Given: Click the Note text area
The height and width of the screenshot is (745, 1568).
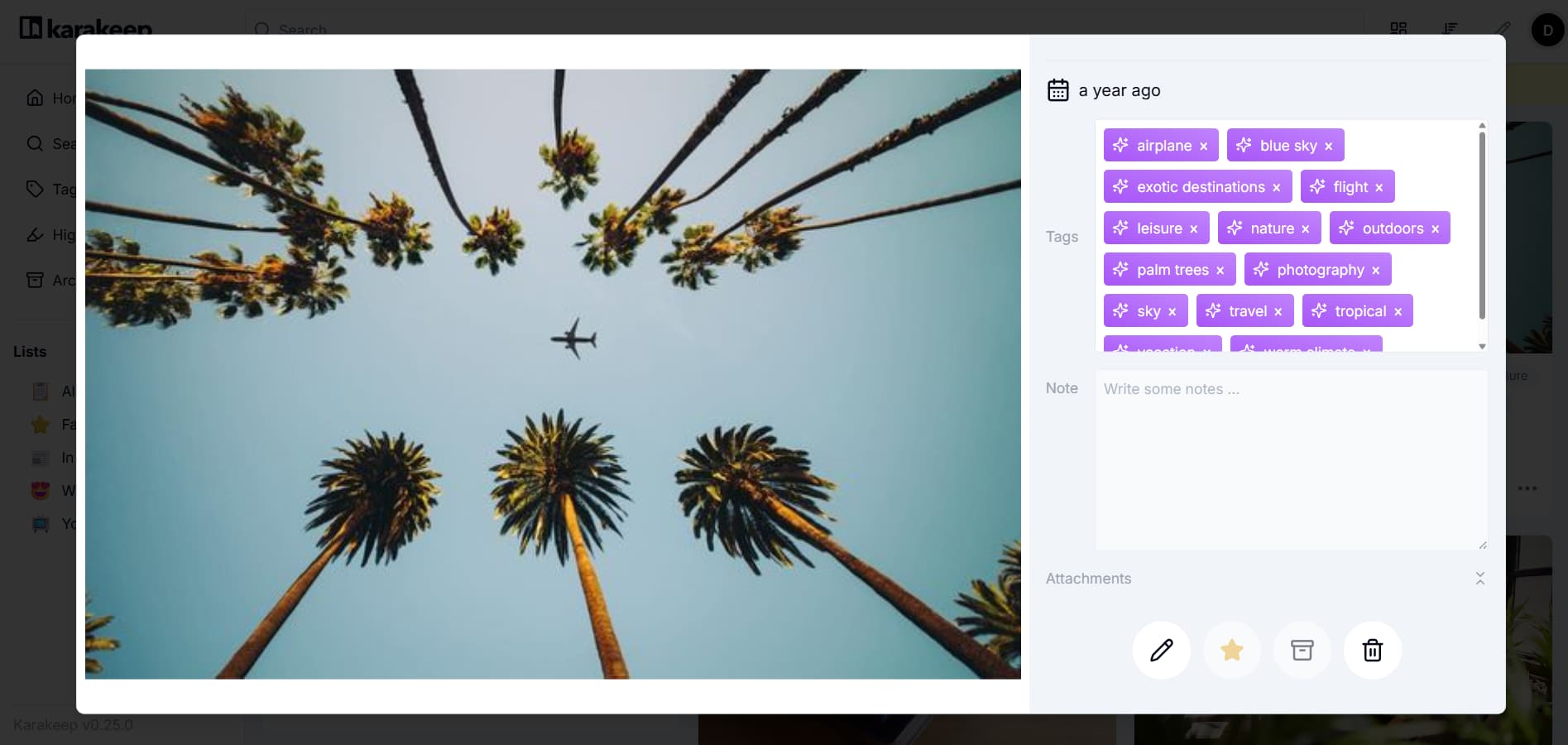Looking at the screenshot, I should click(x=1291, y=459).
